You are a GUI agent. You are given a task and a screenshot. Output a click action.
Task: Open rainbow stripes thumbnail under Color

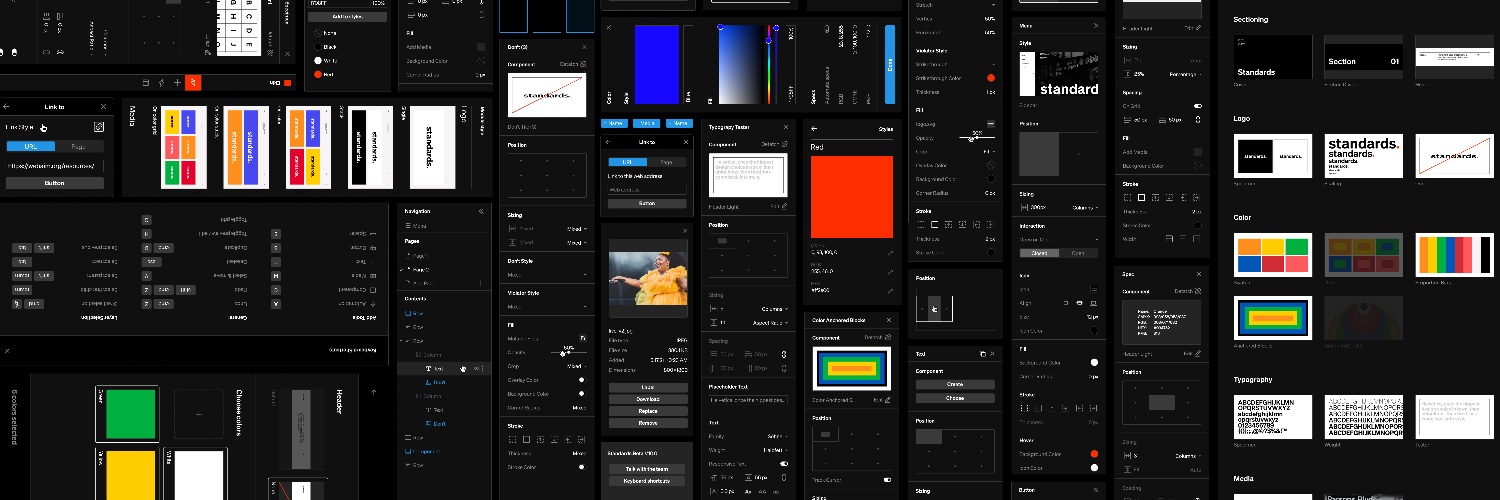(1453, 255)
